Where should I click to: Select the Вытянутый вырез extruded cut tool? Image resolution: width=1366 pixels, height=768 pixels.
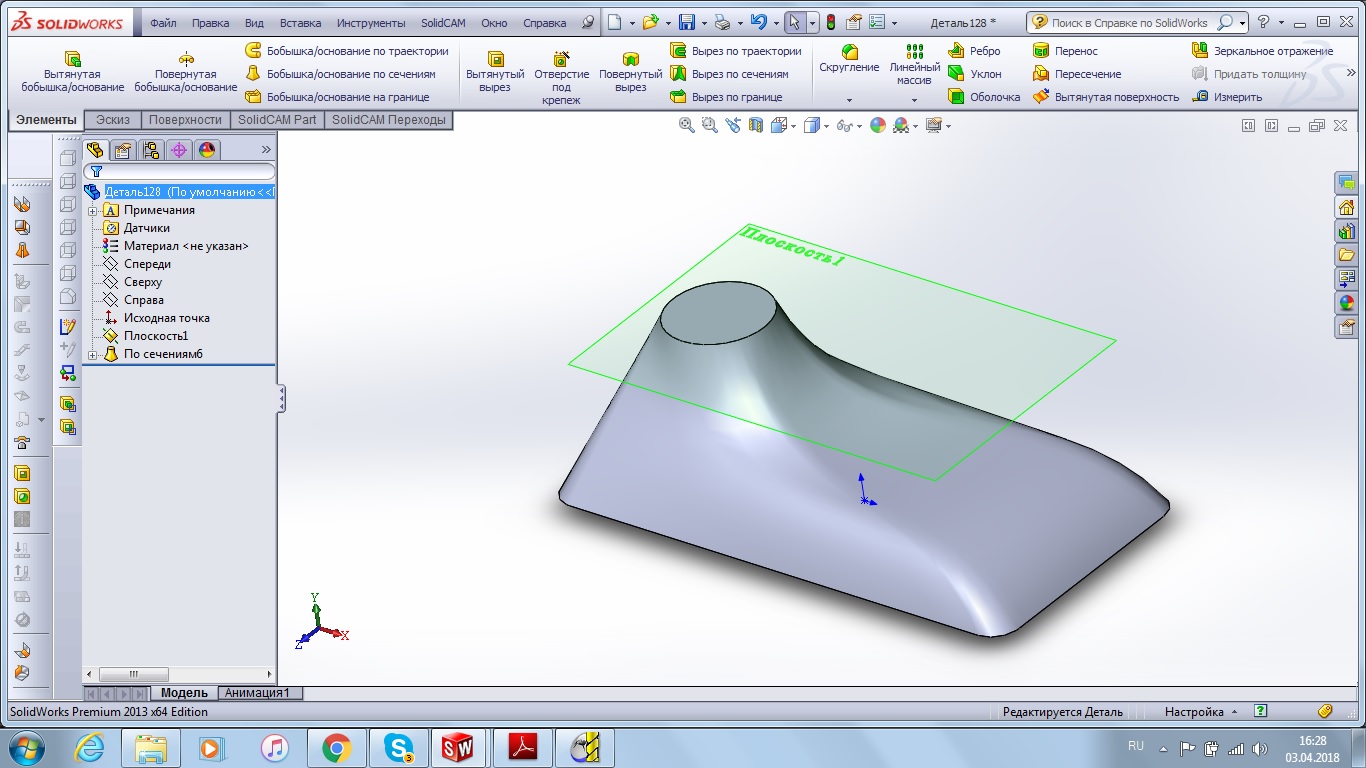pyautogui.click(x=495, y=73)
